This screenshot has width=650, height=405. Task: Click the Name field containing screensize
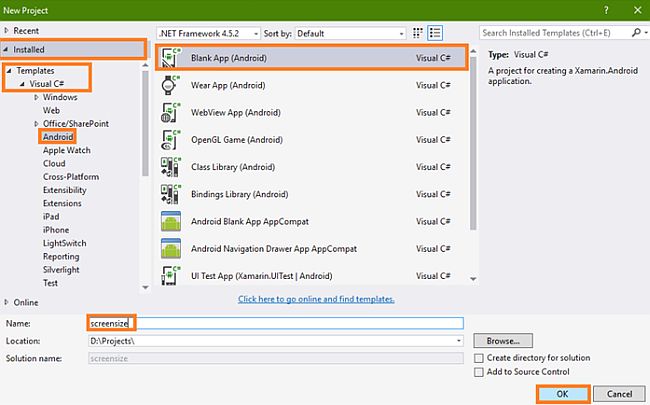point(276,323)
